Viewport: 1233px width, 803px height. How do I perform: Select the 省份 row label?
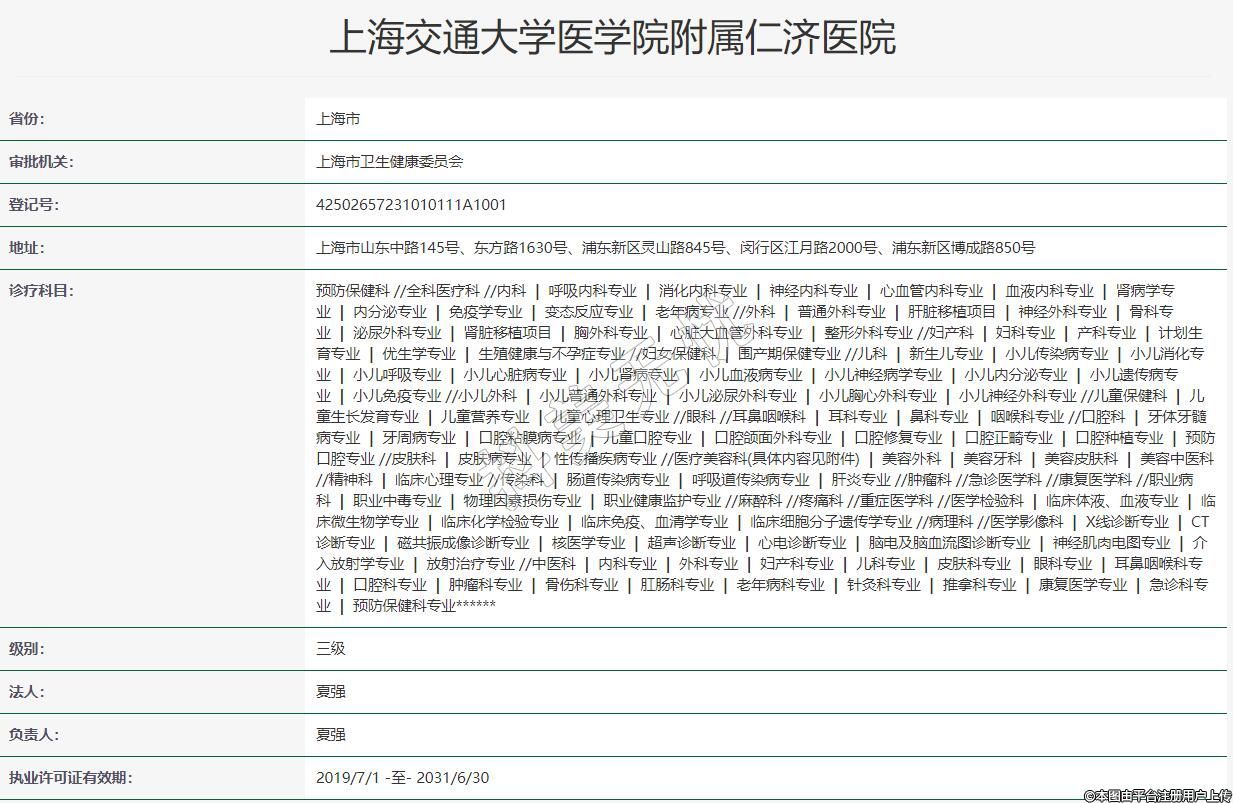[x=27, y=119]
